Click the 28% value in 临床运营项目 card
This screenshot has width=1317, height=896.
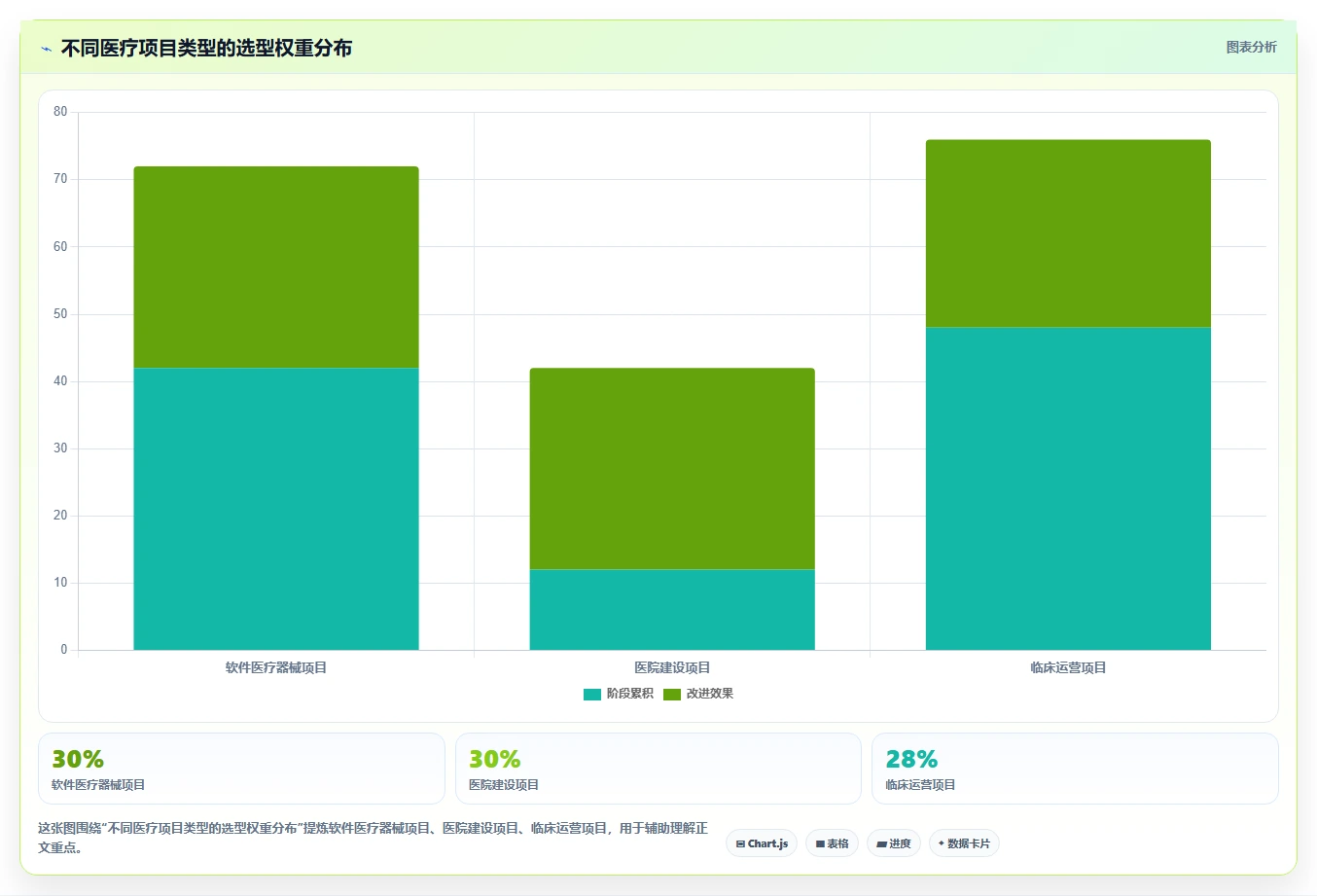click(x=911, y=759)
